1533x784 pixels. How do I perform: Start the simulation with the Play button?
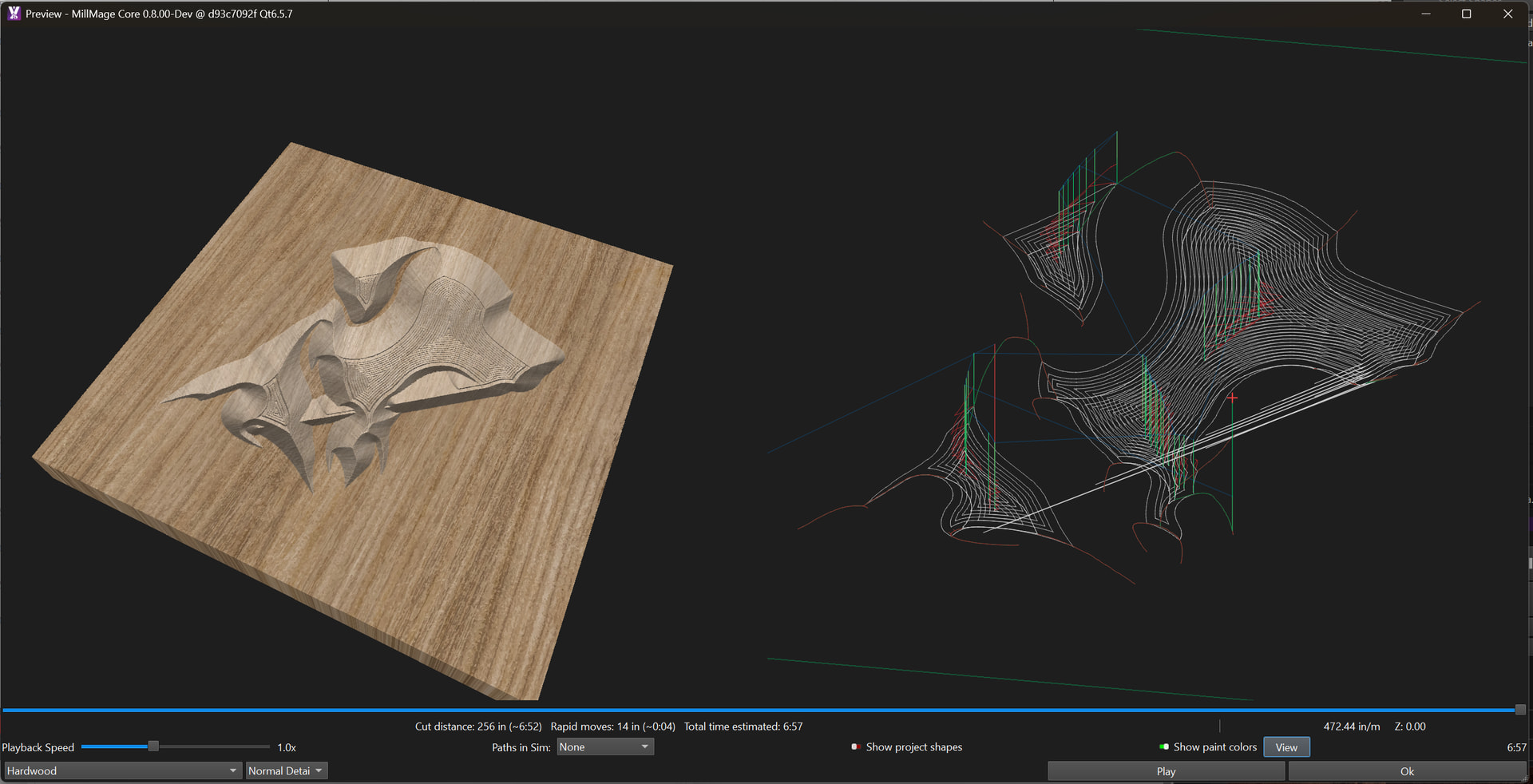[x=1165, y=771]
